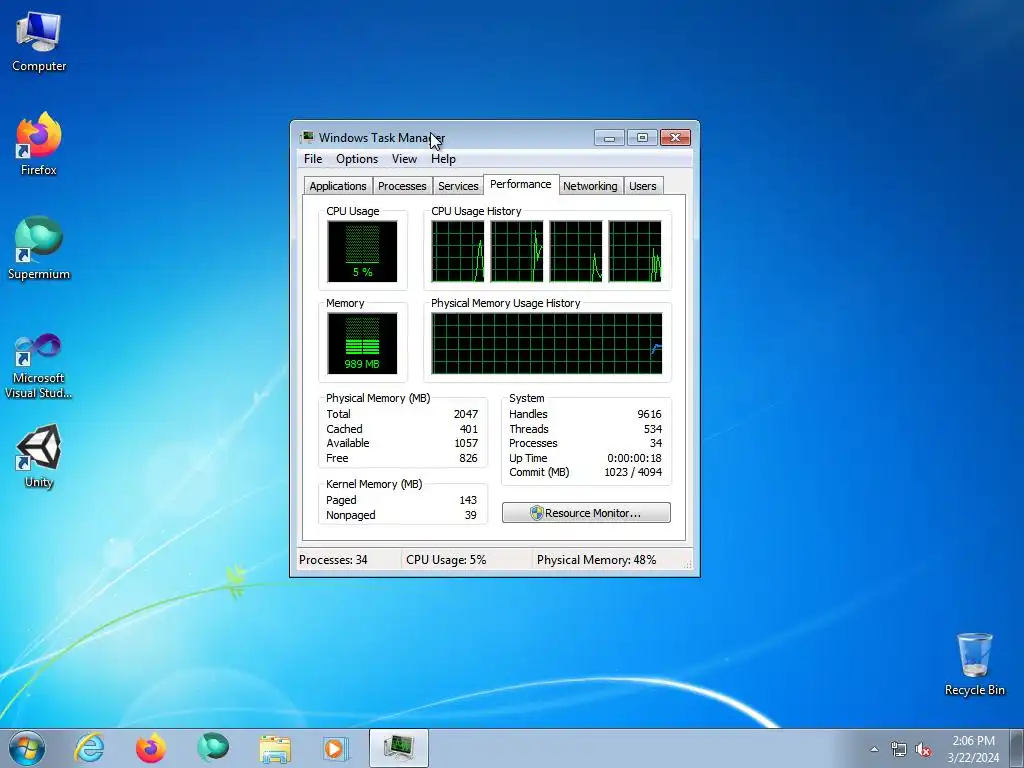
Task: Select the Microsoft Visual Studio desktop icon
Action: pos(39,366)
